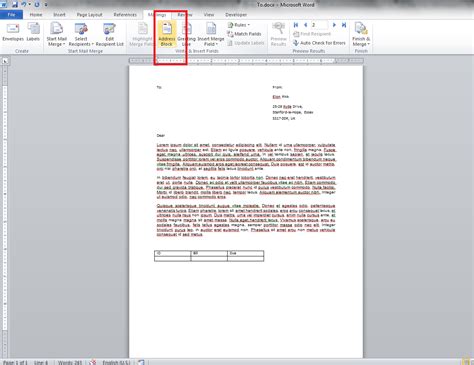Click the macro recording icon in status bar
Image resolution: width=474 pixels, height=365 pixels.
point(141,362)
